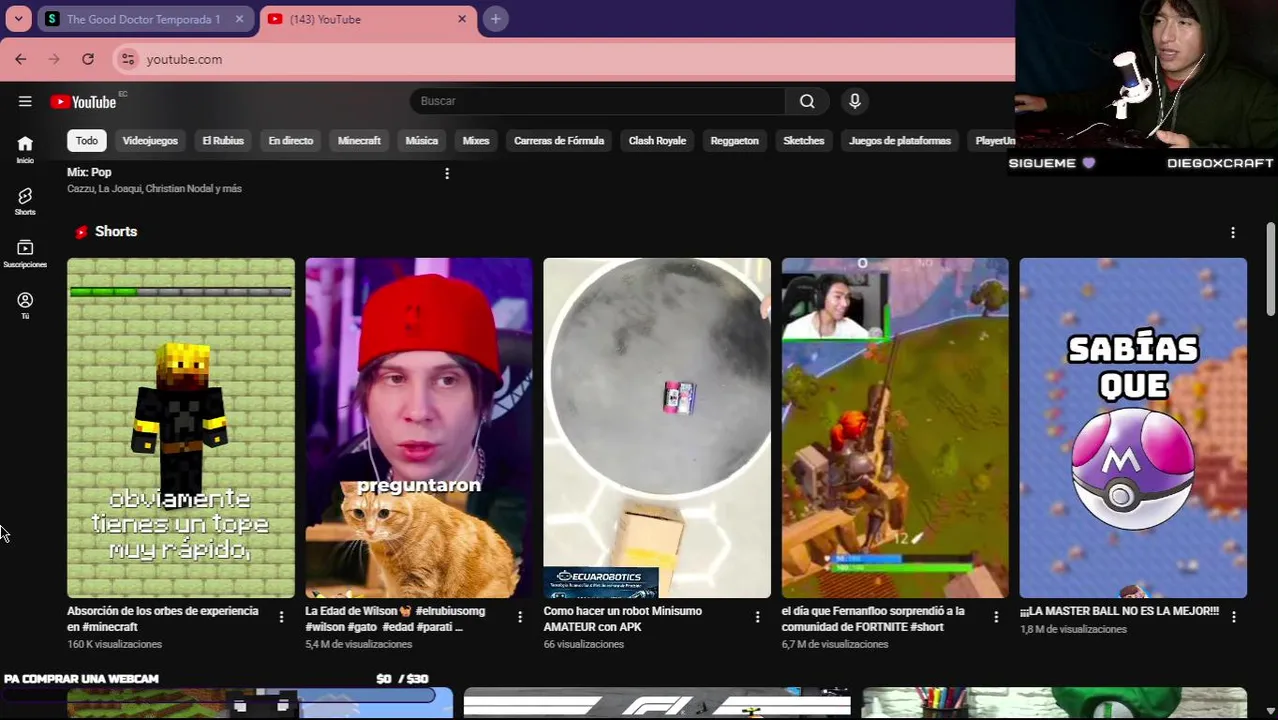Viewport: 1278px width, 720px height.
Task: Go back with the browser back arrow
Action: click(20, 59)
